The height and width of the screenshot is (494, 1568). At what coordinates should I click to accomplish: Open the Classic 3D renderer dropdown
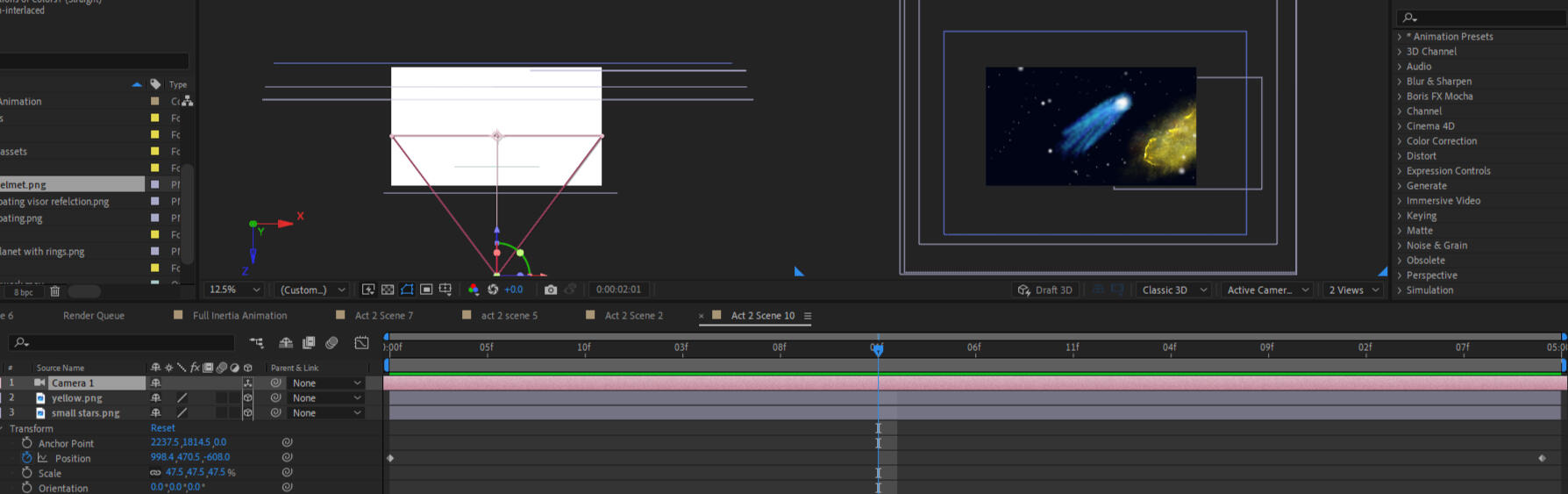(1174, 290)
